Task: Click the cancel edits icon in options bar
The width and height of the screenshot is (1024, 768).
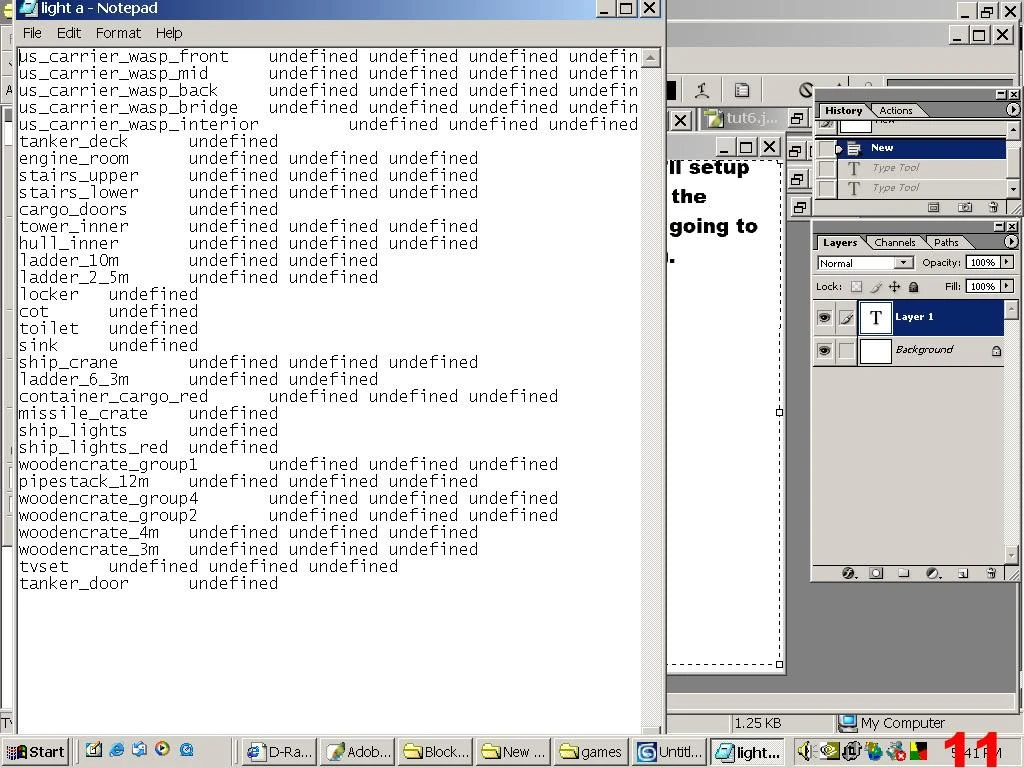Action: pyautogui.click(x=807, y=90)
